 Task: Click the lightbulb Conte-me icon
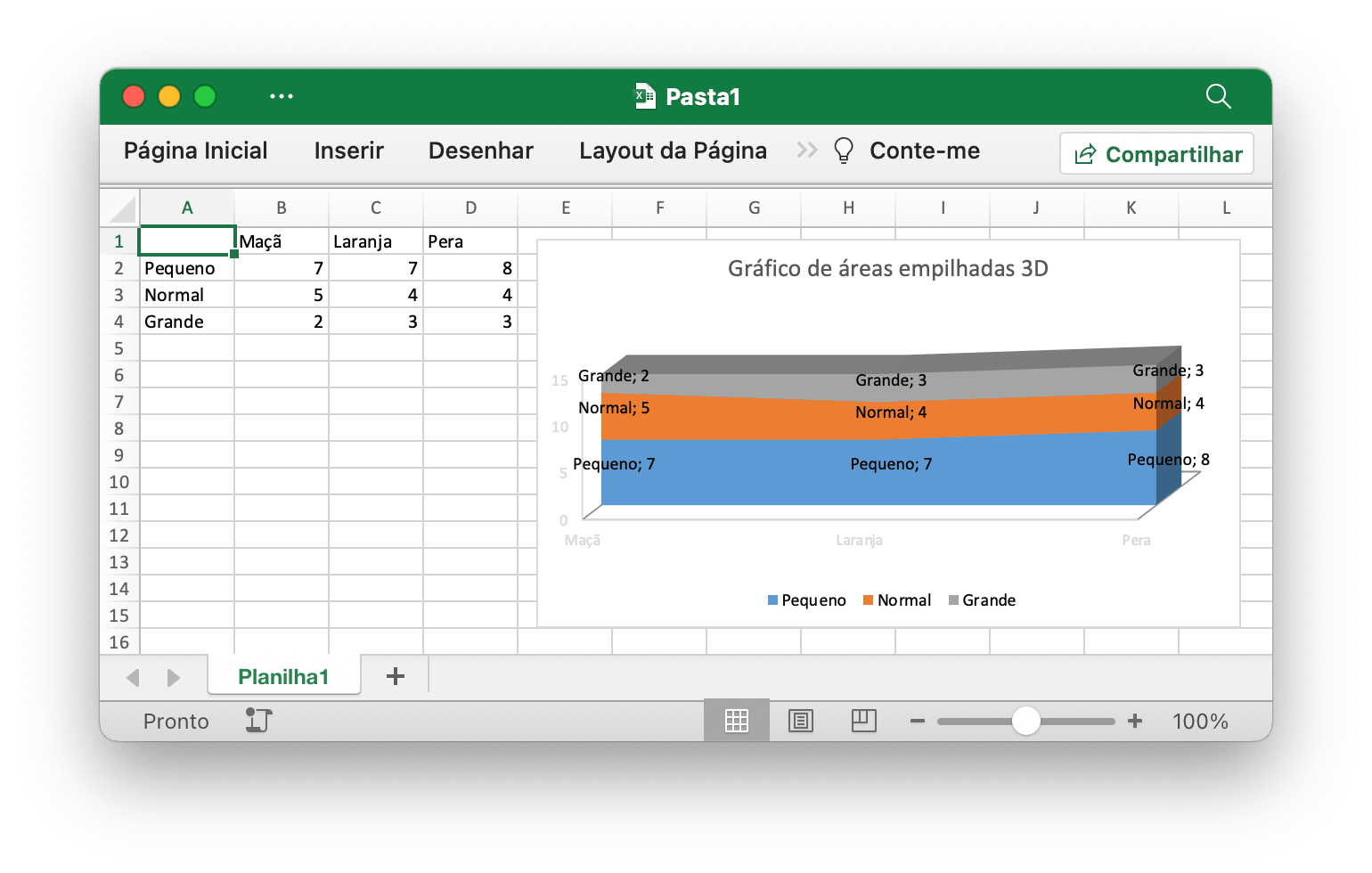click(x=843, y=151)
